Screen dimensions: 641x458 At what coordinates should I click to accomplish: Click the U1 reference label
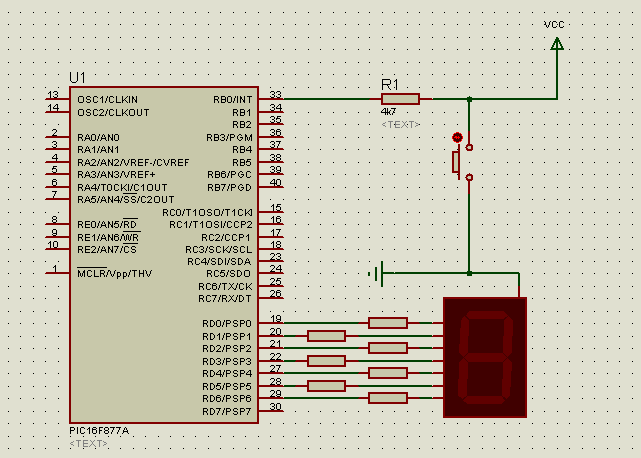click(77, 77)
